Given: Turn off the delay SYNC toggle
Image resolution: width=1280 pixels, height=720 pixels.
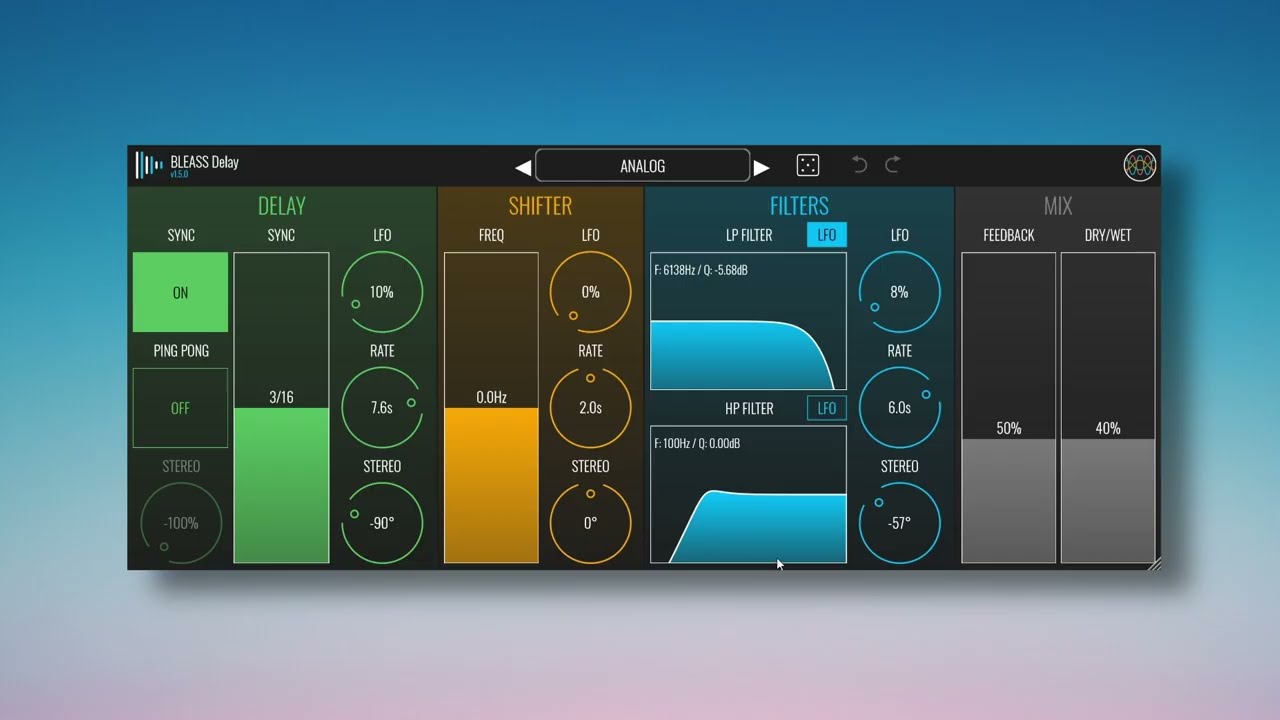Looking at the screenshot, I should (x=180, y=292).
